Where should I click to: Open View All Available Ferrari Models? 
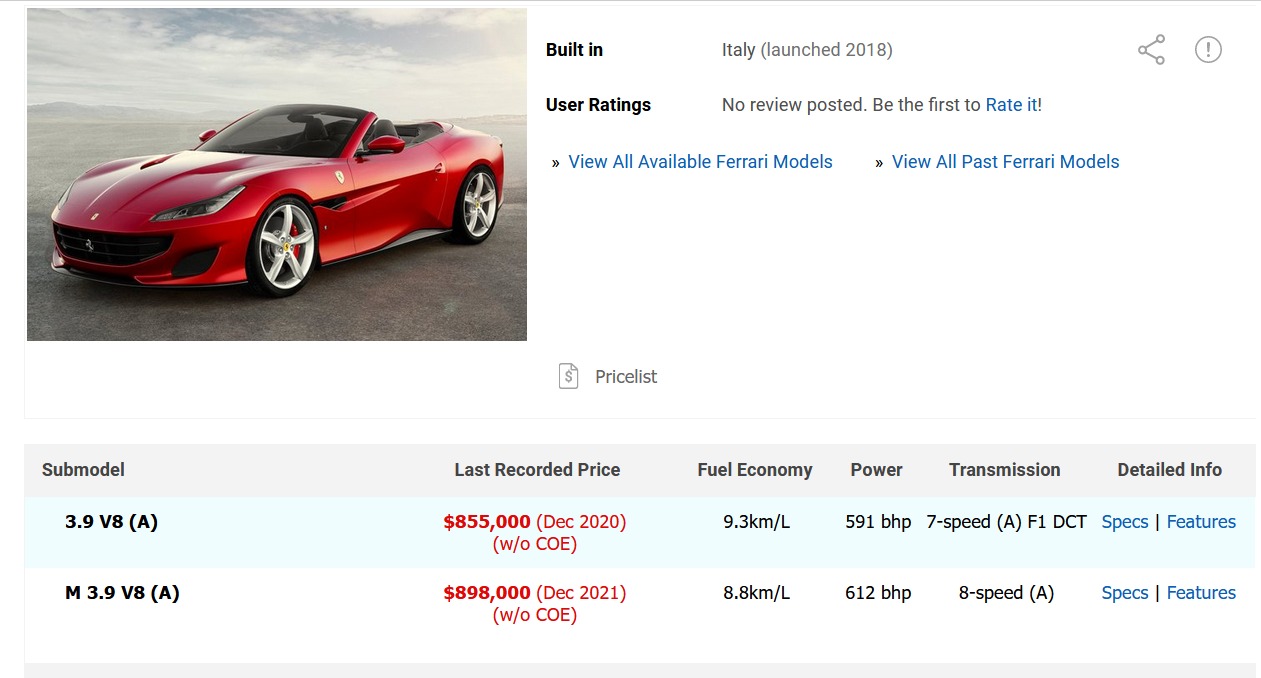(x=700, y=162)
